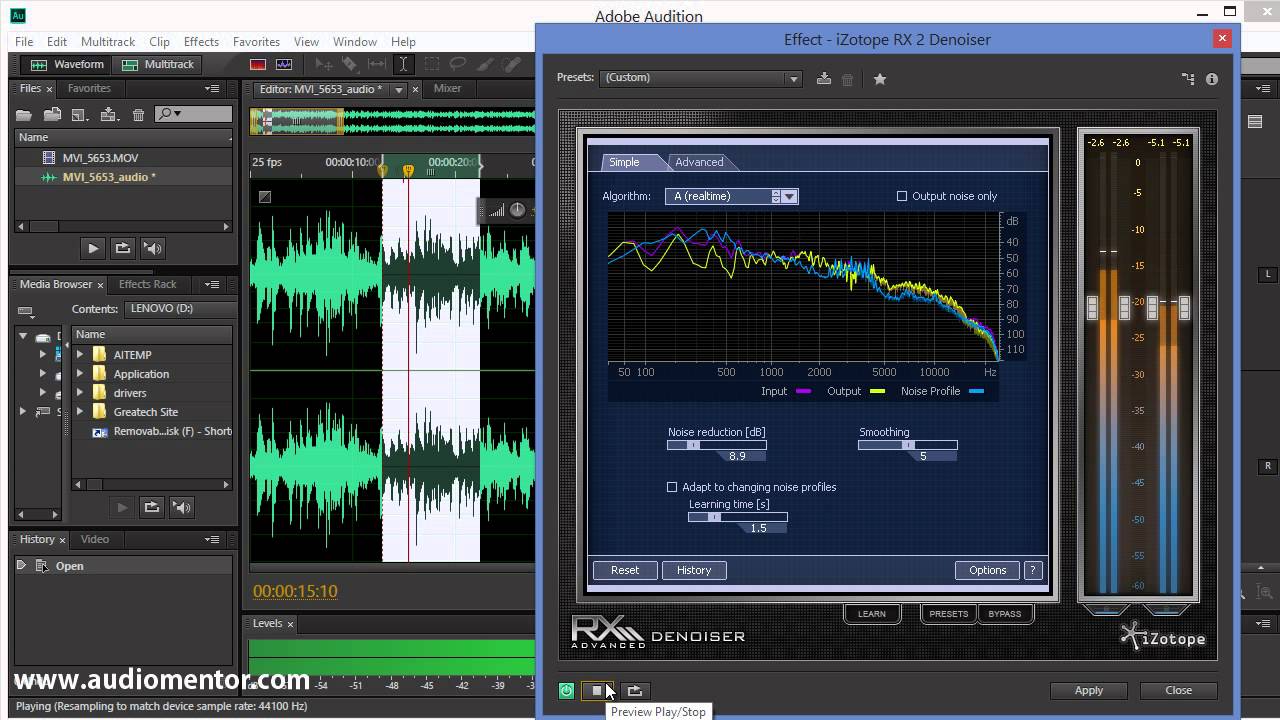Mark preset as favorite with star icon
Image resolution: width=1280 pixels, height=720 pixels.
pos(880,79)
